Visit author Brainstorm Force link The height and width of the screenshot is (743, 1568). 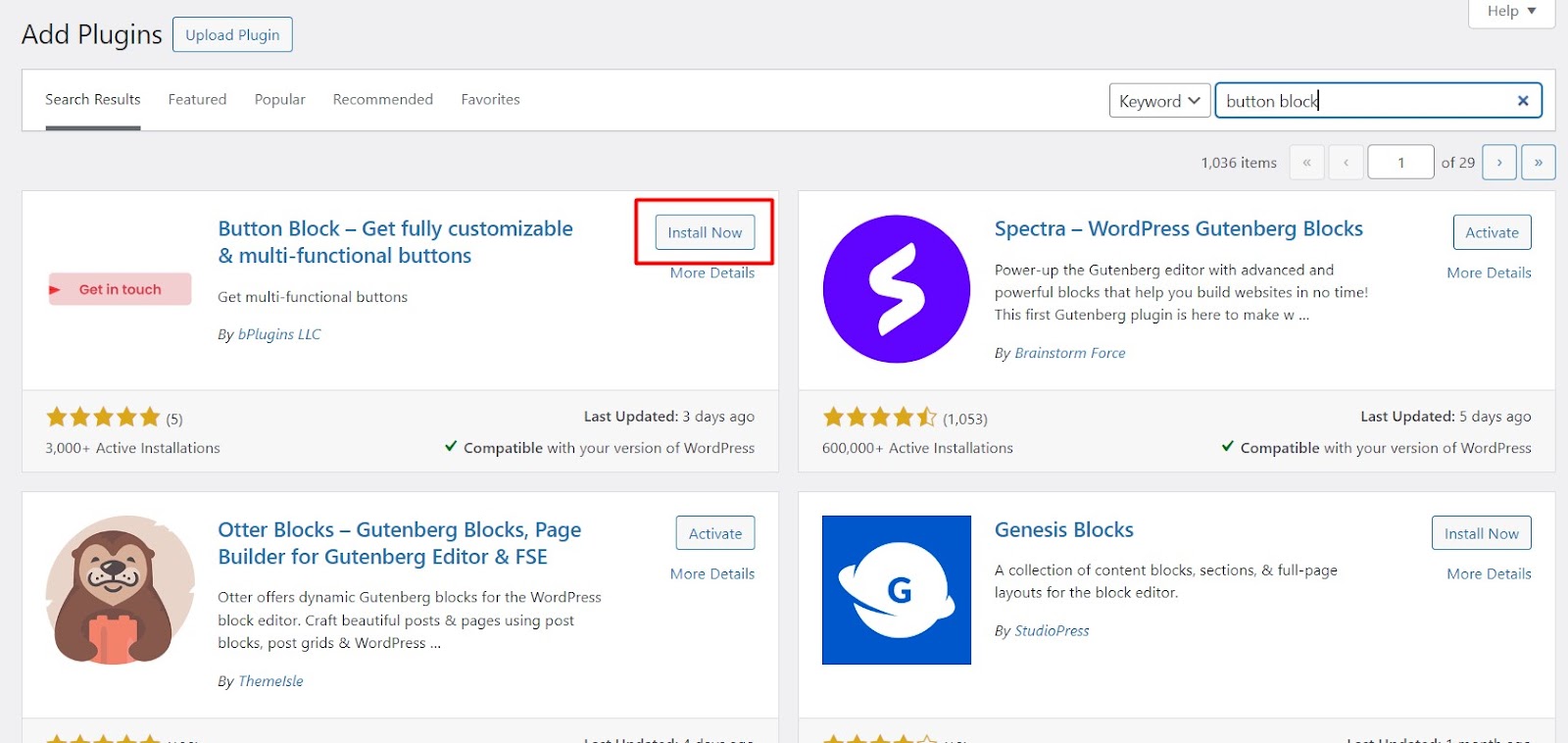(x=1070, y=353)
